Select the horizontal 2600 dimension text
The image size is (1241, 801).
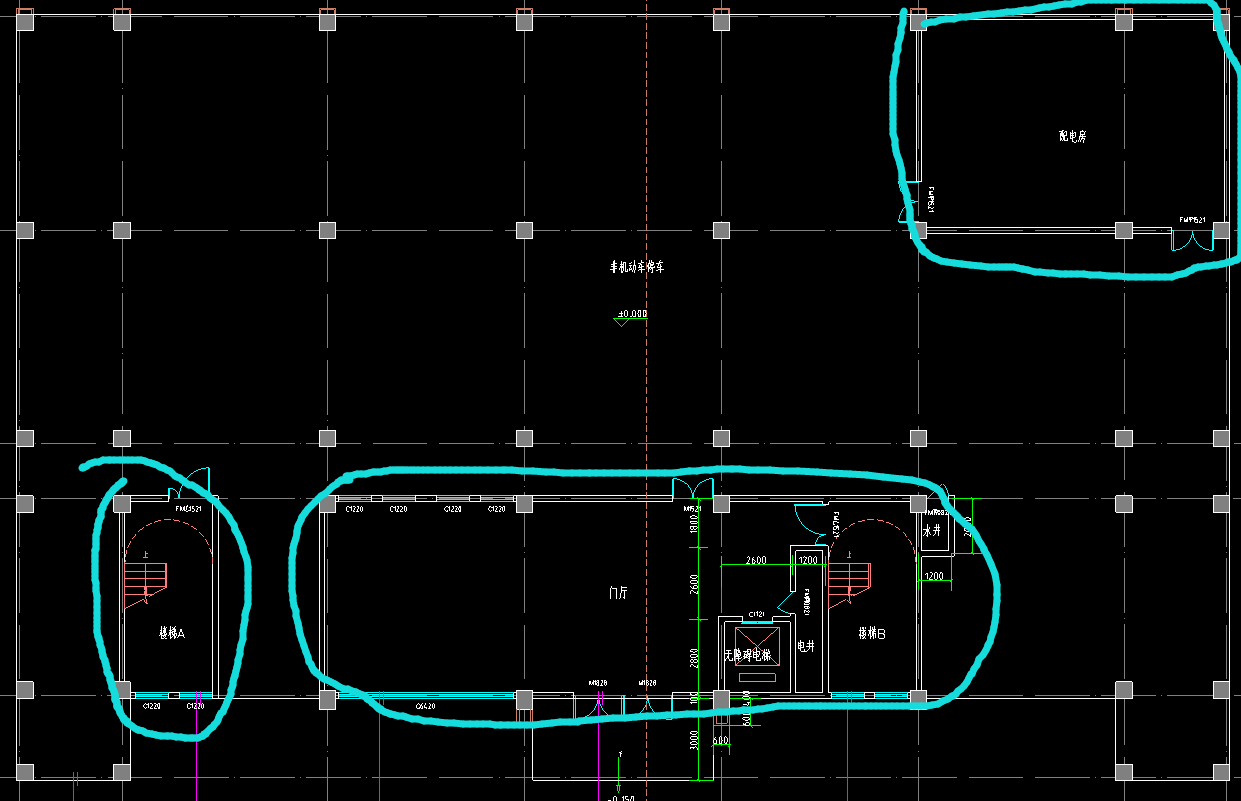tap(756, 561)
